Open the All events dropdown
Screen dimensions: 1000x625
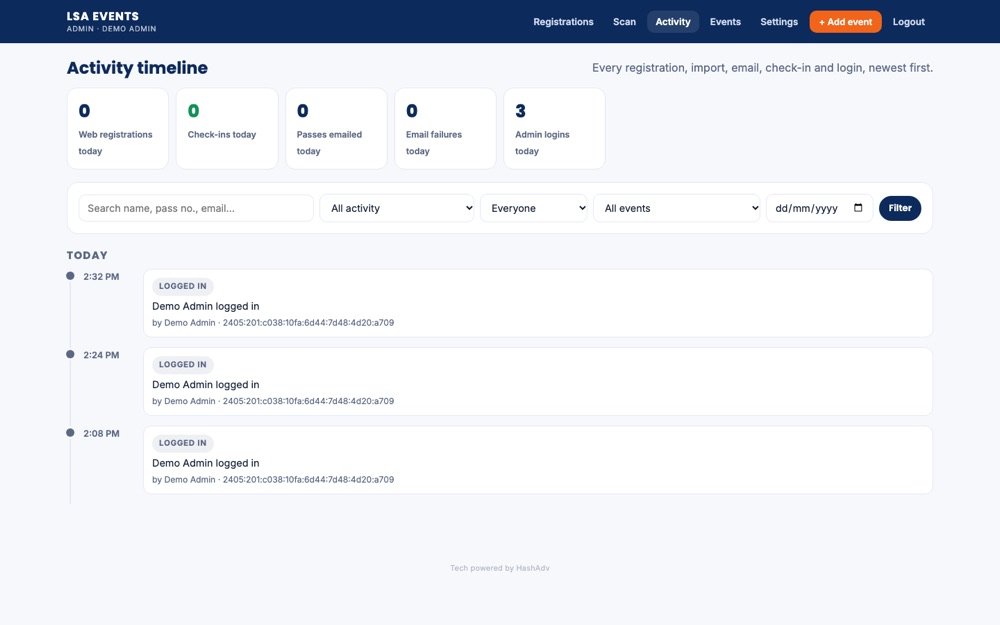677,208
